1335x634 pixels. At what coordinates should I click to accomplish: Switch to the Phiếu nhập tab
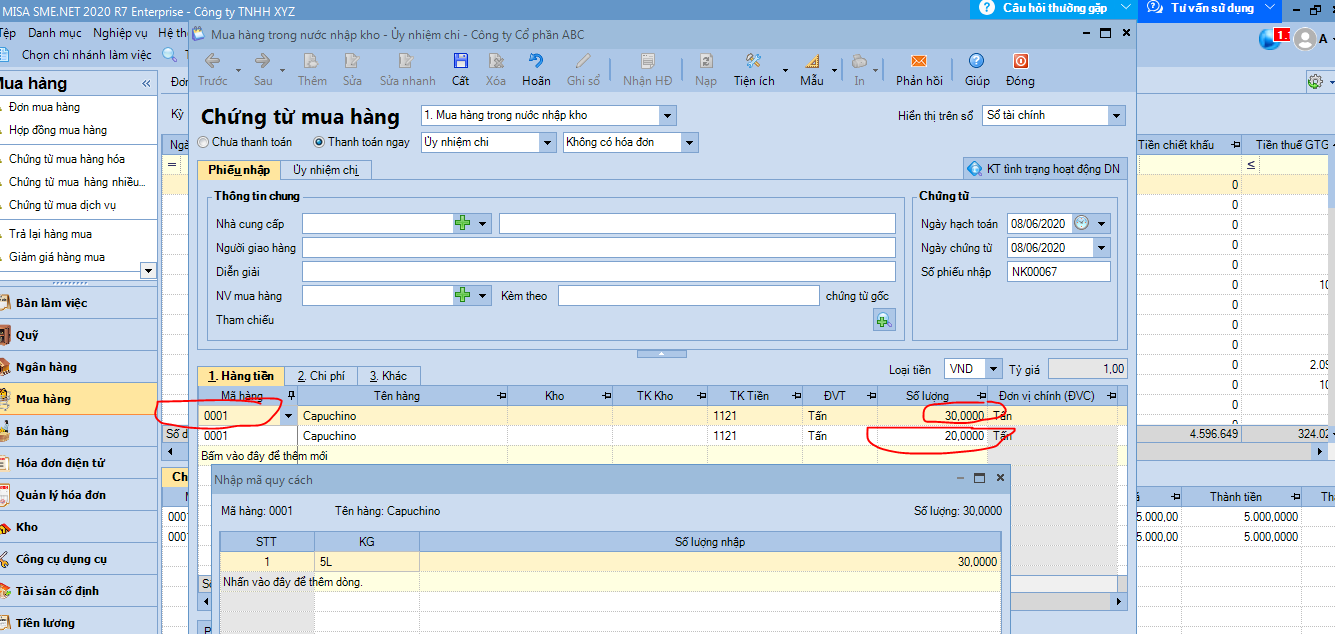point(239,170)
